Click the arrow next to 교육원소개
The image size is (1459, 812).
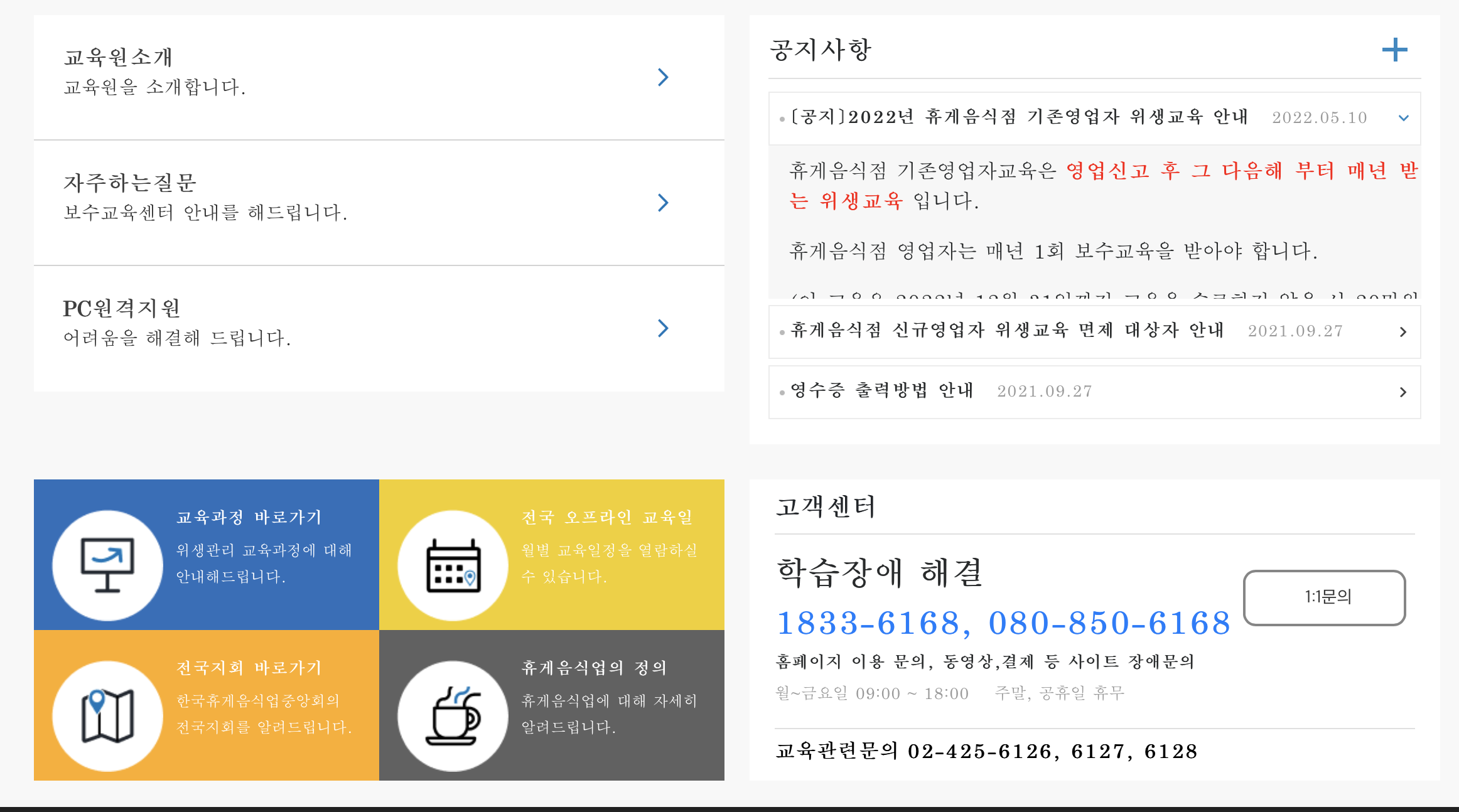(663, 77)
